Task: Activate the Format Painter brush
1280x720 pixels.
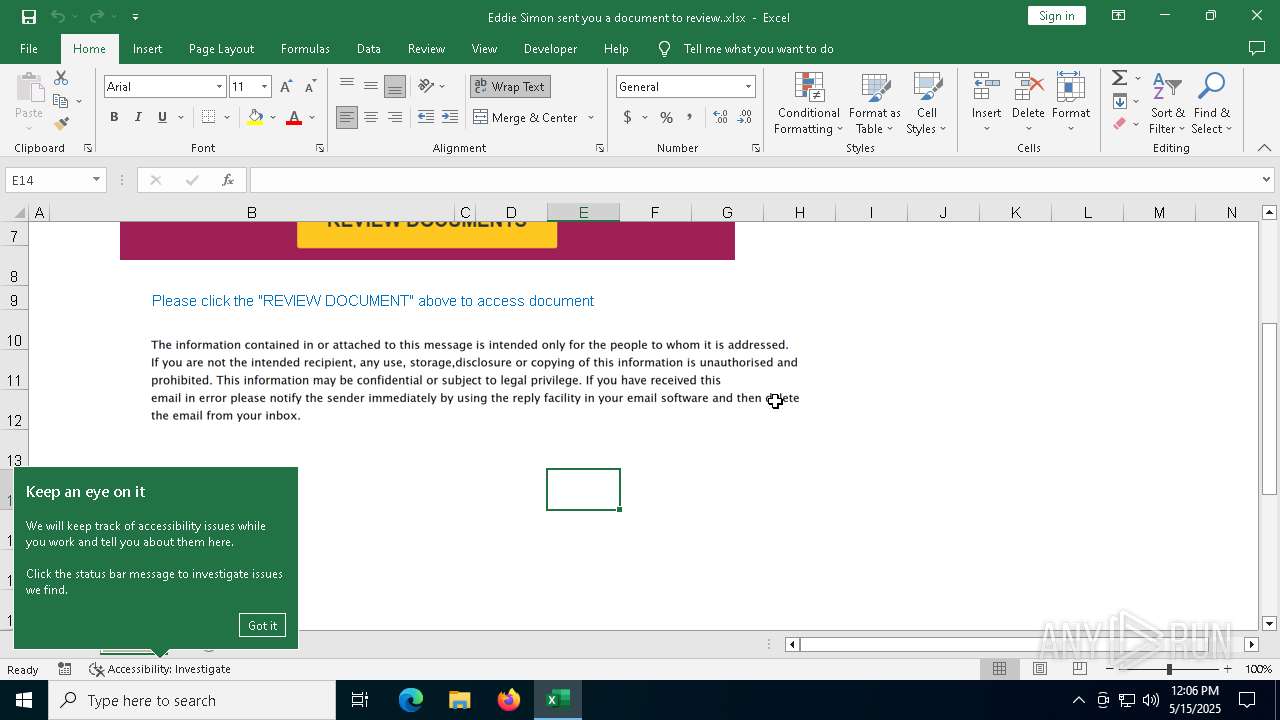Action: [x=61, y=124]
